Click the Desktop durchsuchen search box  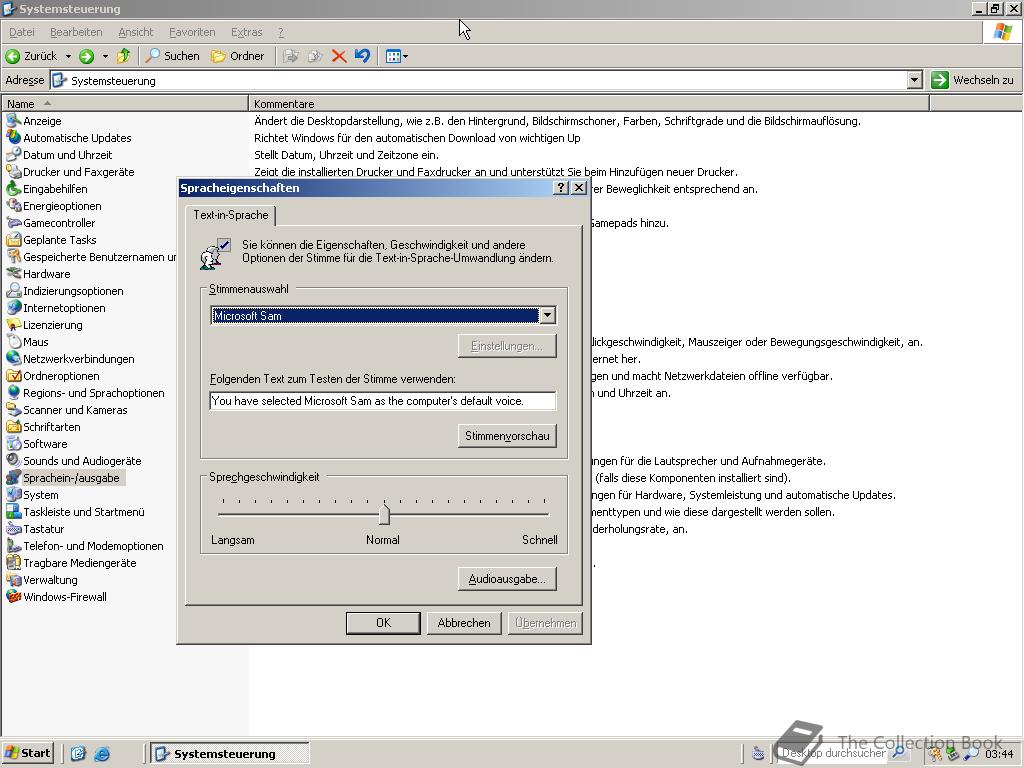pyautogui.click(x=833, y=753)
